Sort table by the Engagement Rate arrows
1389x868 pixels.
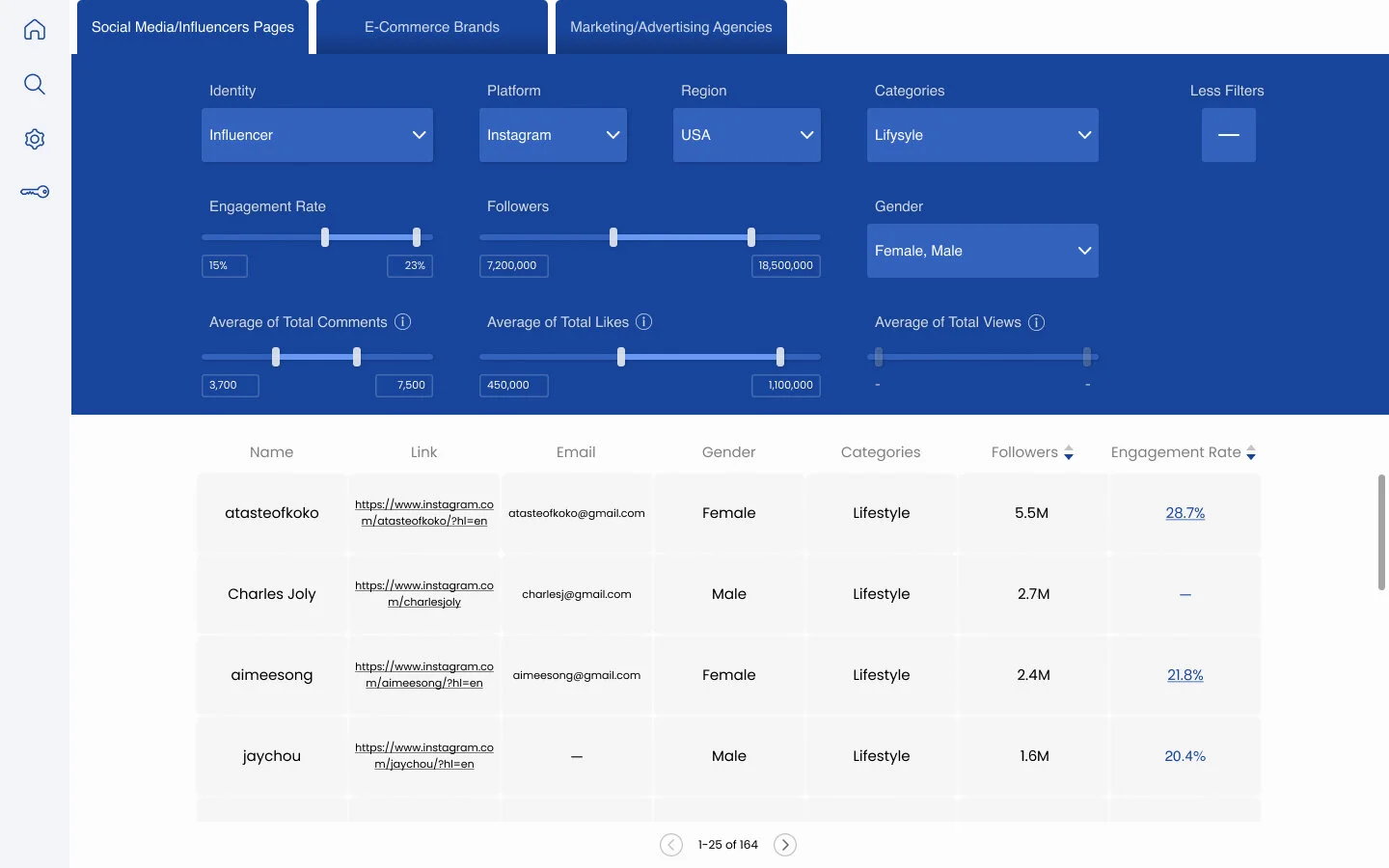pos(1251,453)
